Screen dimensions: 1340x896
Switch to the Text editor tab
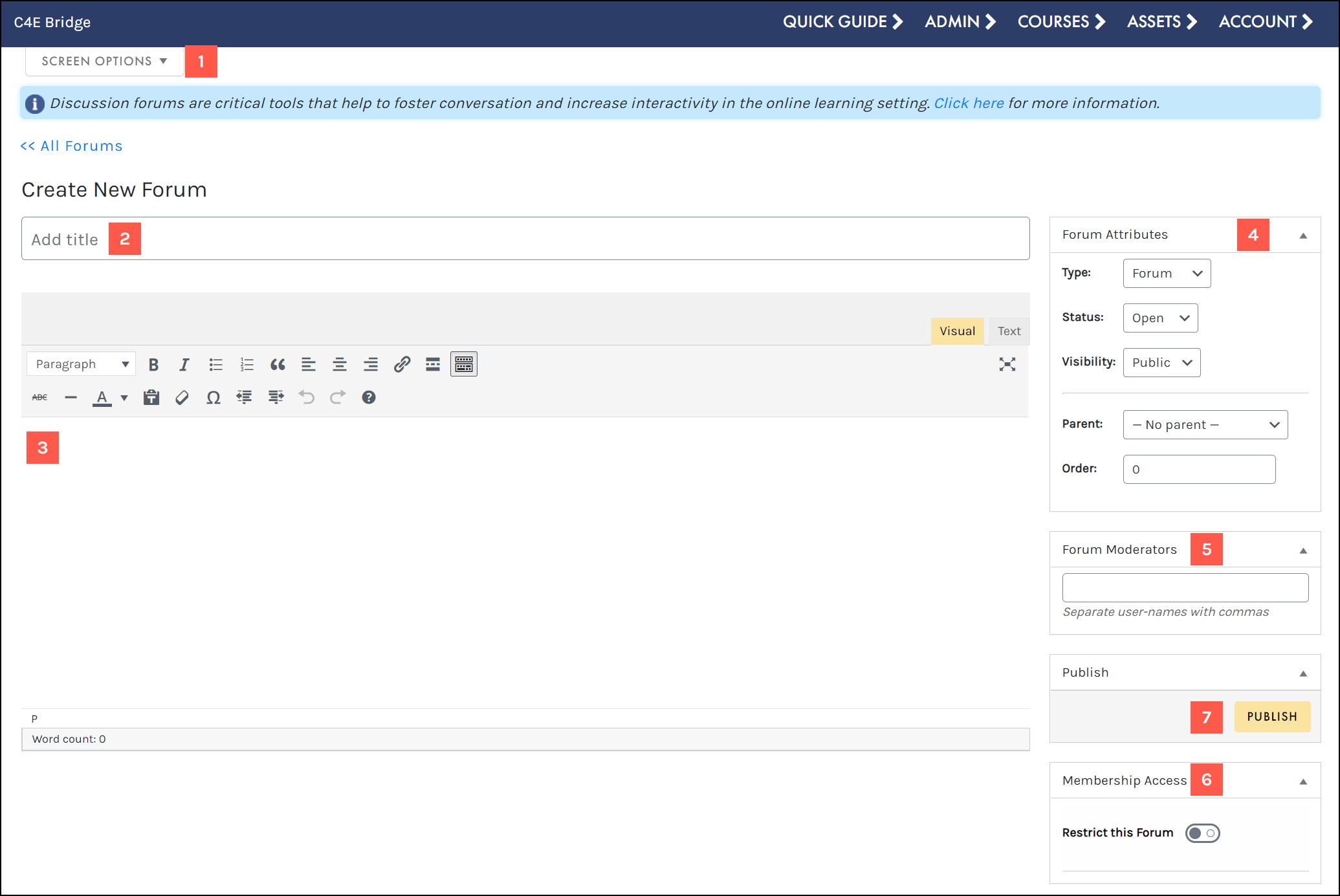1009,331
